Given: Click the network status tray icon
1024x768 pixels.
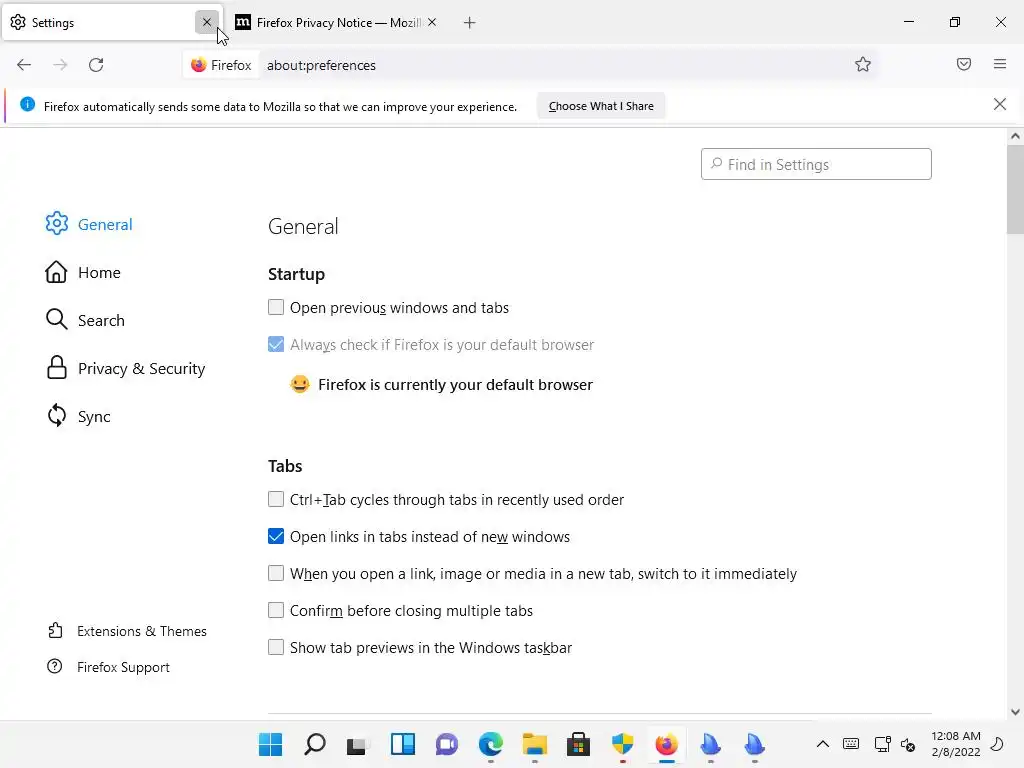Looking at the screenshot, I should (x=882, y=744).
